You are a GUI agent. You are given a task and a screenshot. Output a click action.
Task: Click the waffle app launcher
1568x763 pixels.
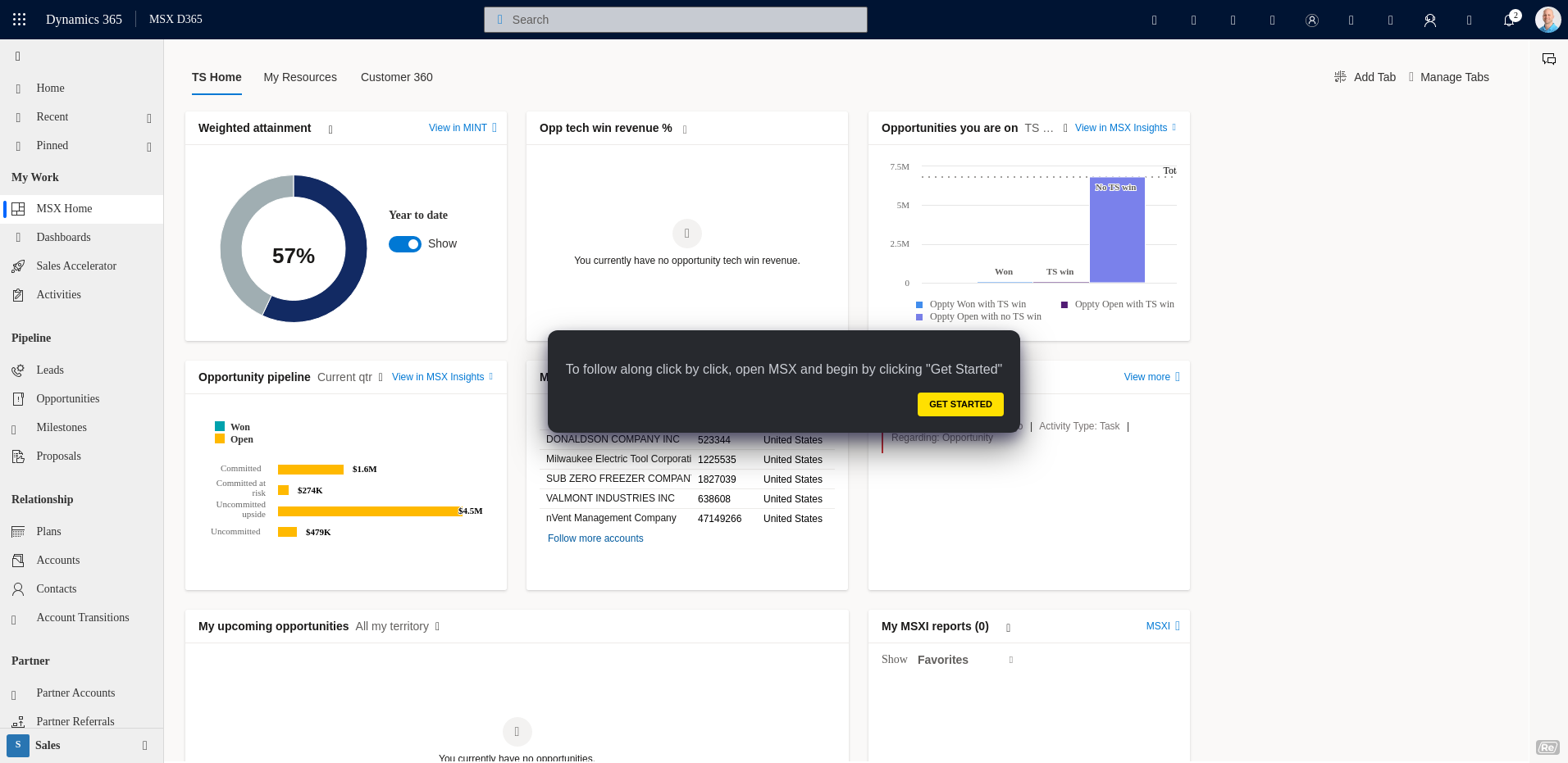point(18,19)
